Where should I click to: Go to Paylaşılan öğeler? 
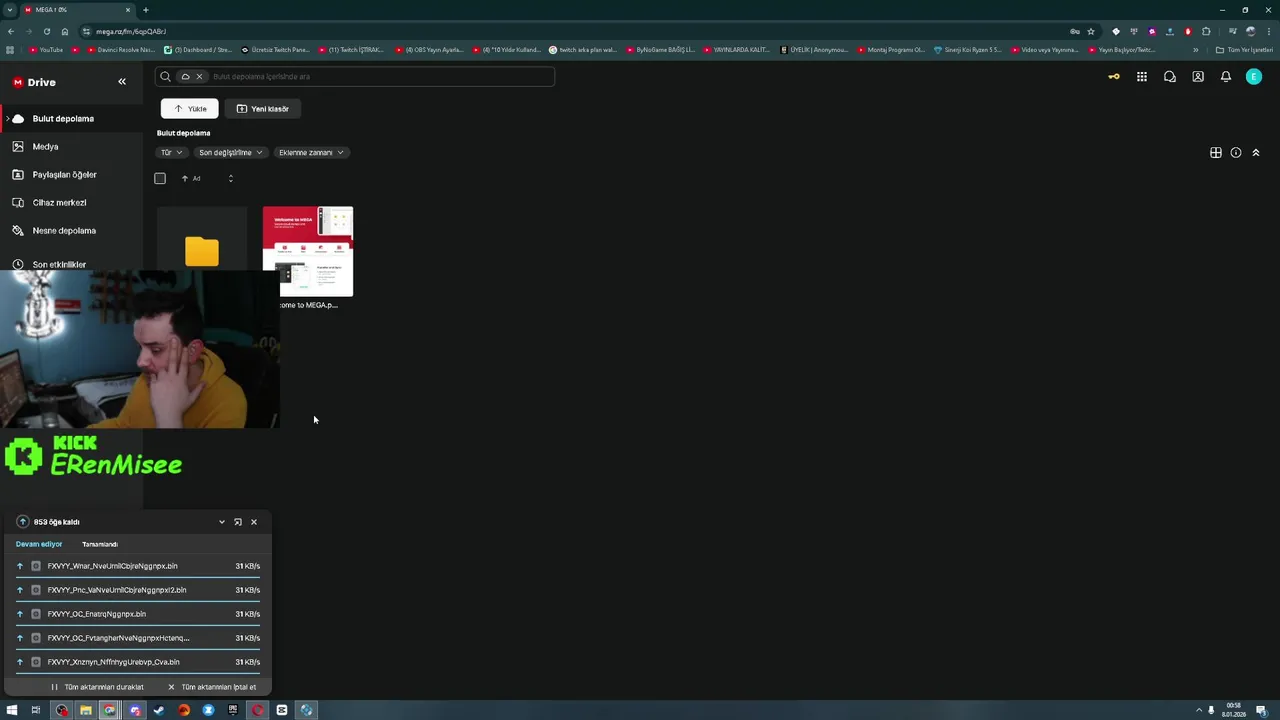point(72,174)
